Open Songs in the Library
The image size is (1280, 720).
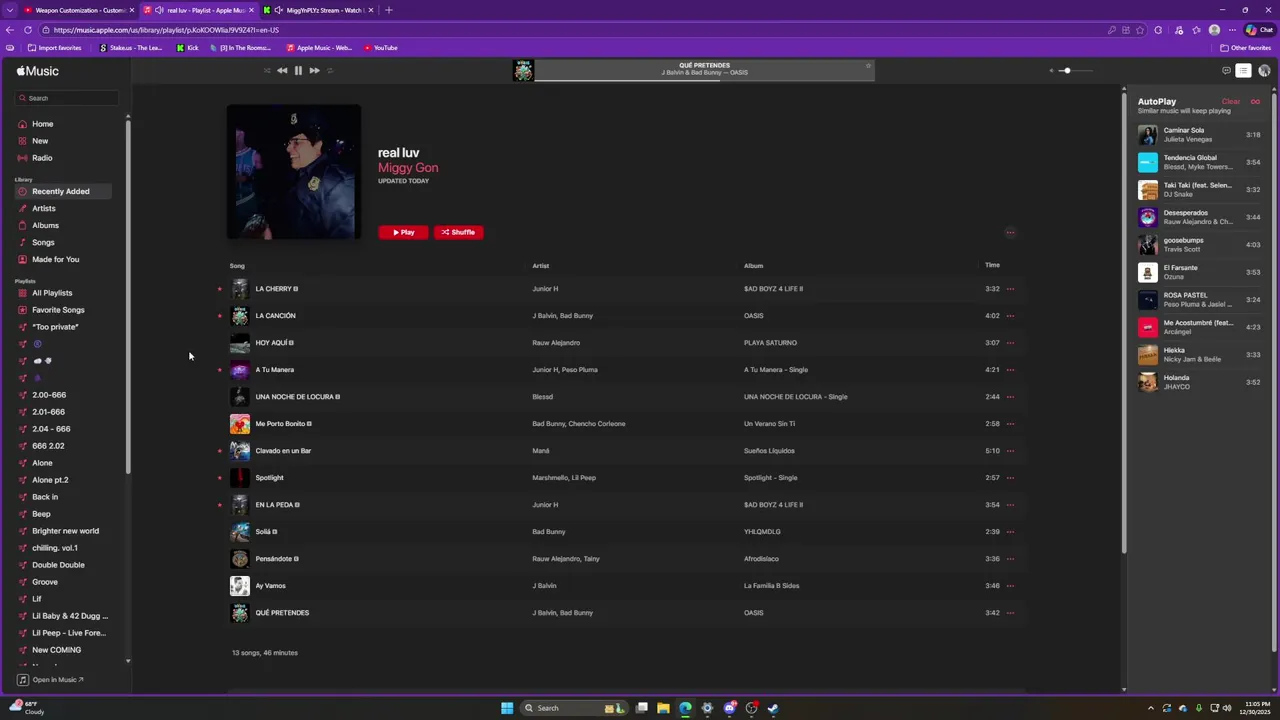(43, 242)
